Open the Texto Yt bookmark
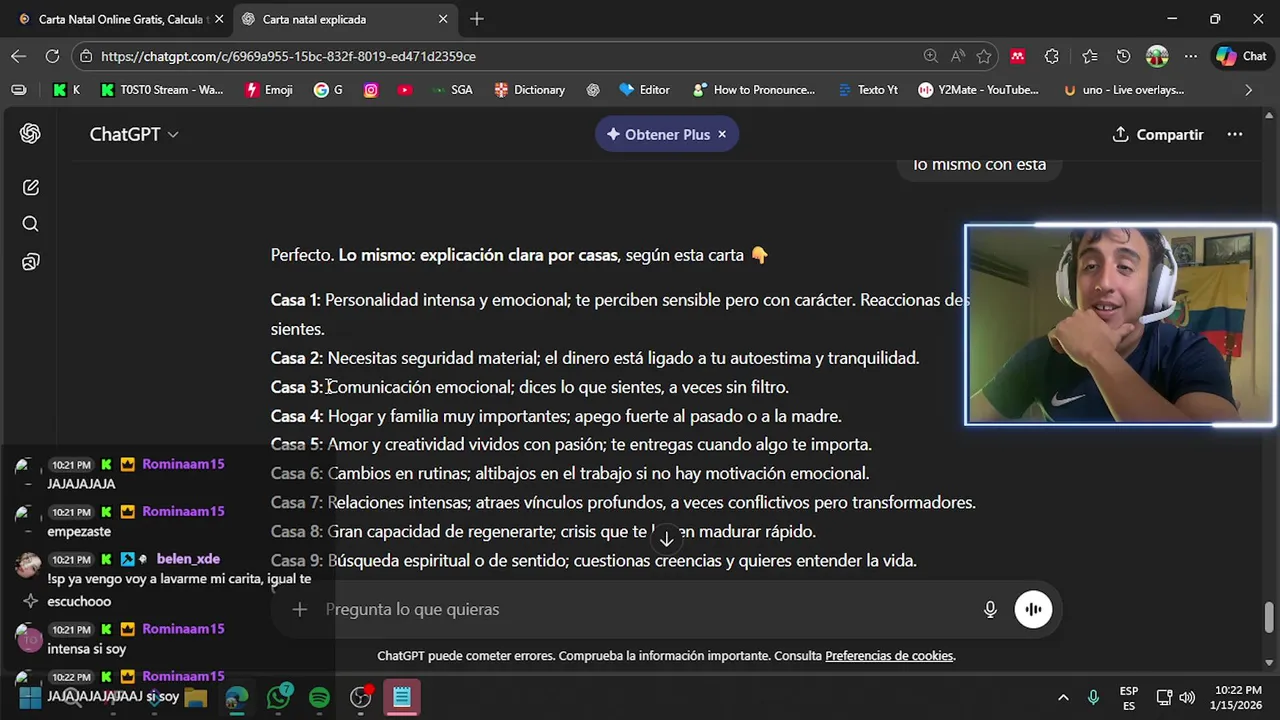Viewport: 1280px width, 720px height. (868, 90)
